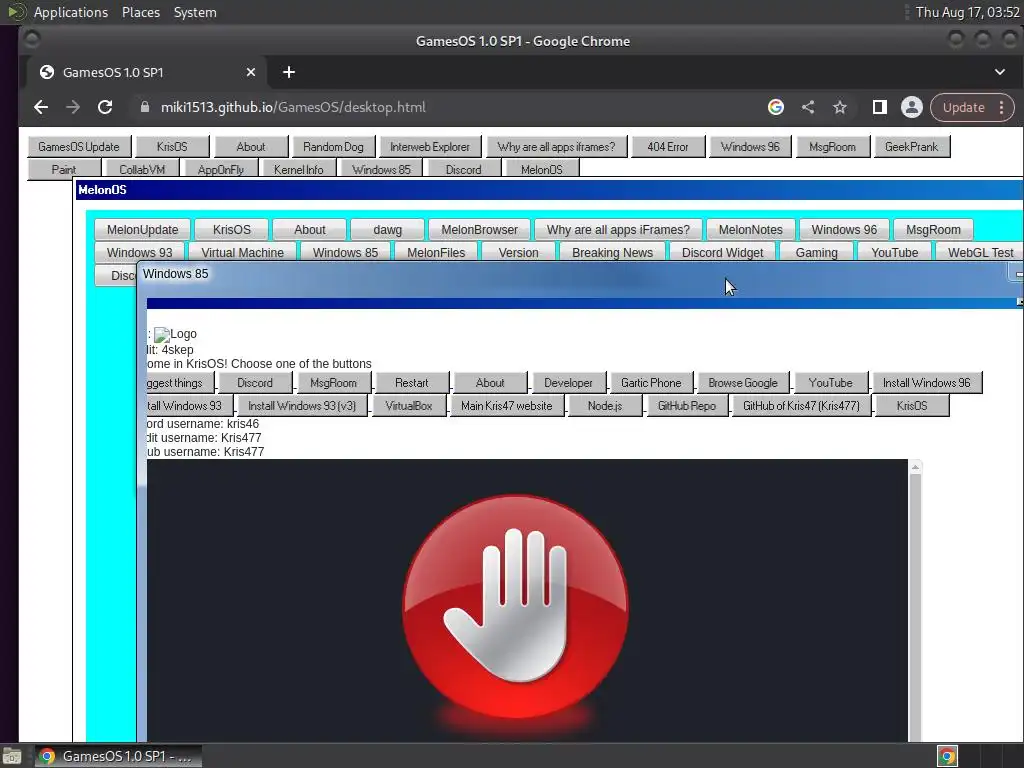Screen dimensions: 1024x768
Task: Open Paint app
Action: [63, 169]
